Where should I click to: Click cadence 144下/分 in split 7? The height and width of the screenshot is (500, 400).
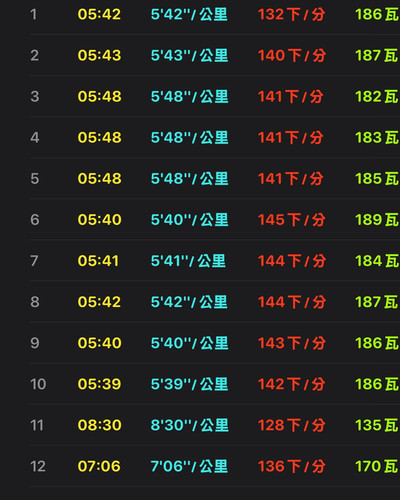[292, 261]
